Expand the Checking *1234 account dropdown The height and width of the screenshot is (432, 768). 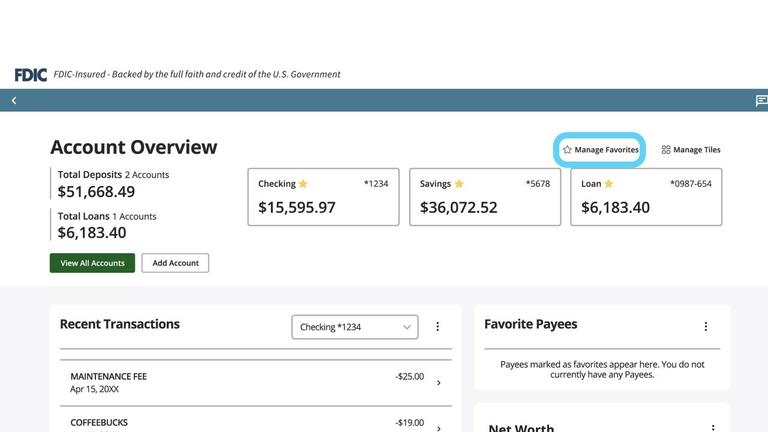355,327
